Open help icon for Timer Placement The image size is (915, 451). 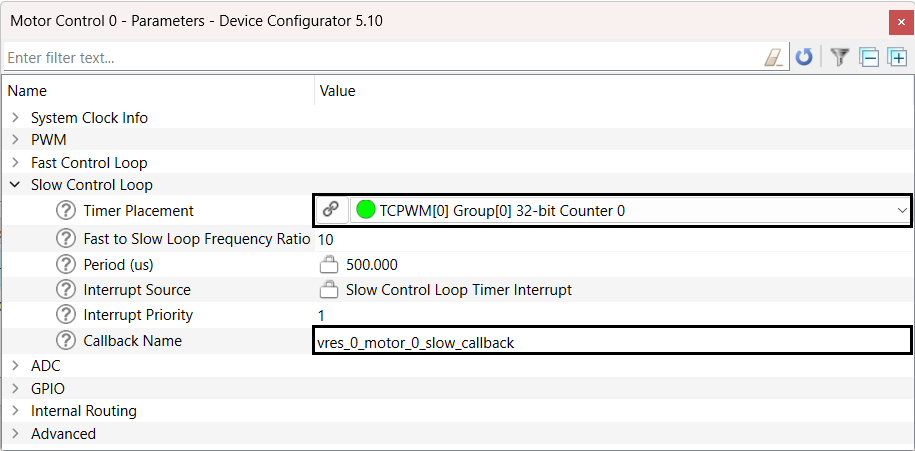[x=66, y=211]
